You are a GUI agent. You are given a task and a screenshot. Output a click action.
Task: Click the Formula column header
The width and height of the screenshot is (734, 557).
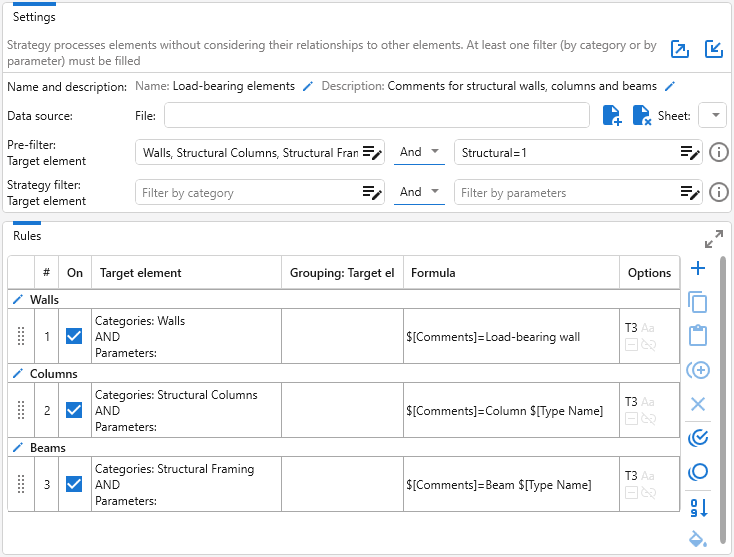click(x=511, y=272)
